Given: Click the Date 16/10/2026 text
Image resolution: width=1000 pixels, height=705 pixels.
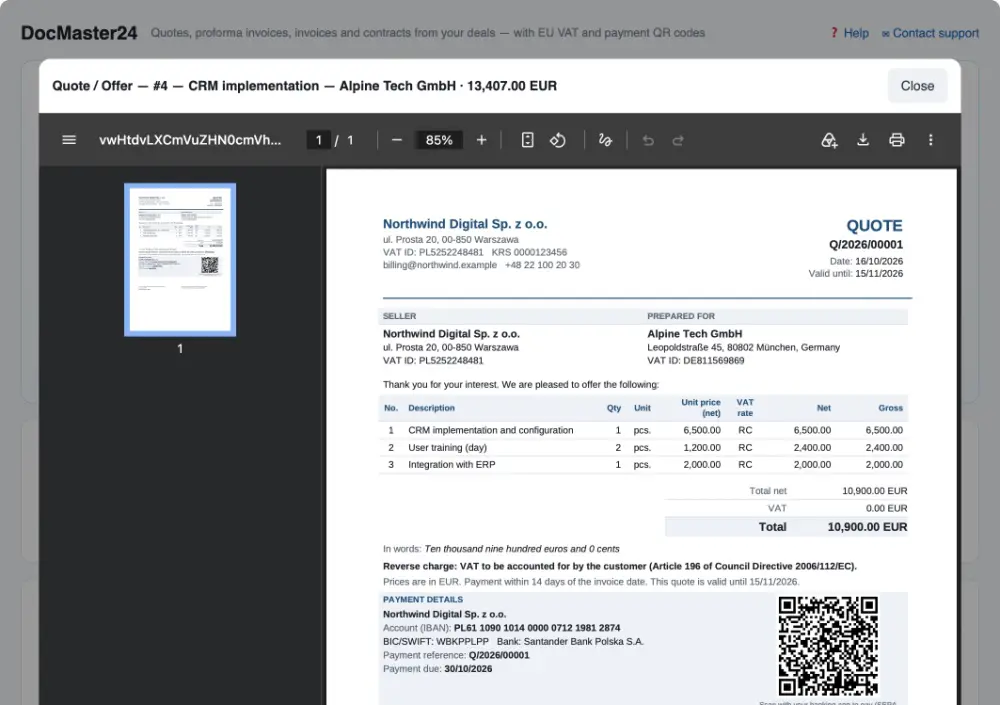Looking at the screenshot, I should tap(866, 261).
